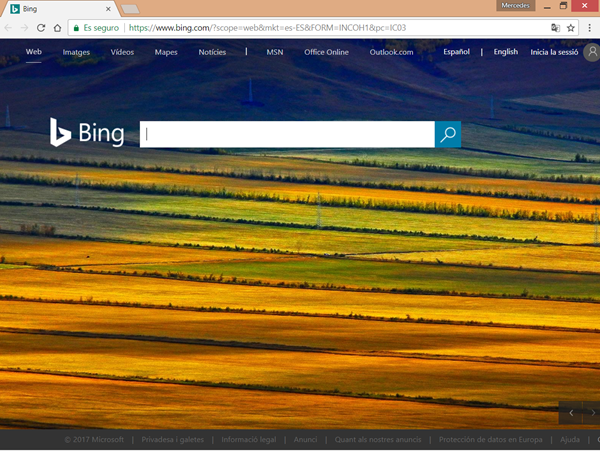Select the Bing browser tab
Viewport: 600px width, 451px height.
pos(59,9)
